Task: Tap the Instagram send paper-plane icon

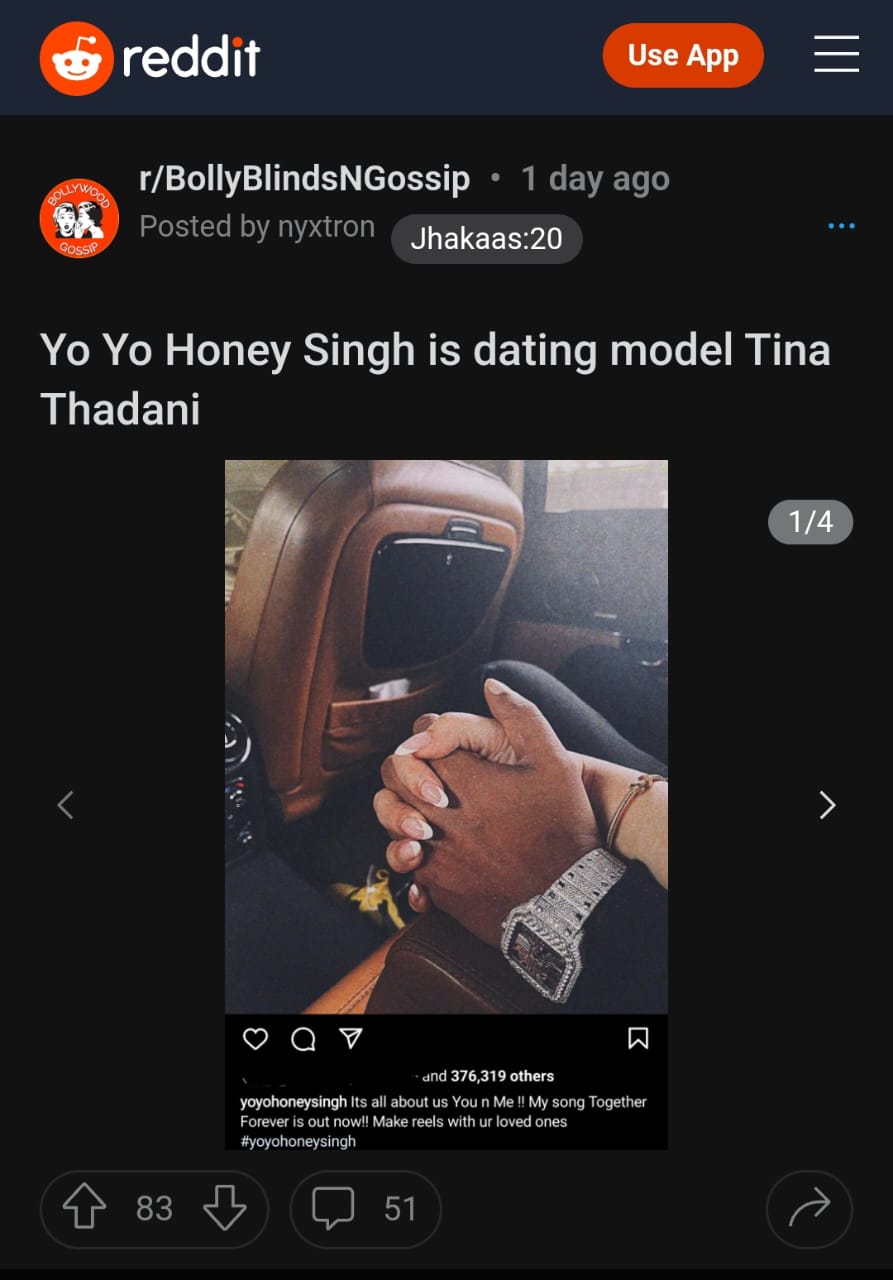Action: click(350, 1039)
